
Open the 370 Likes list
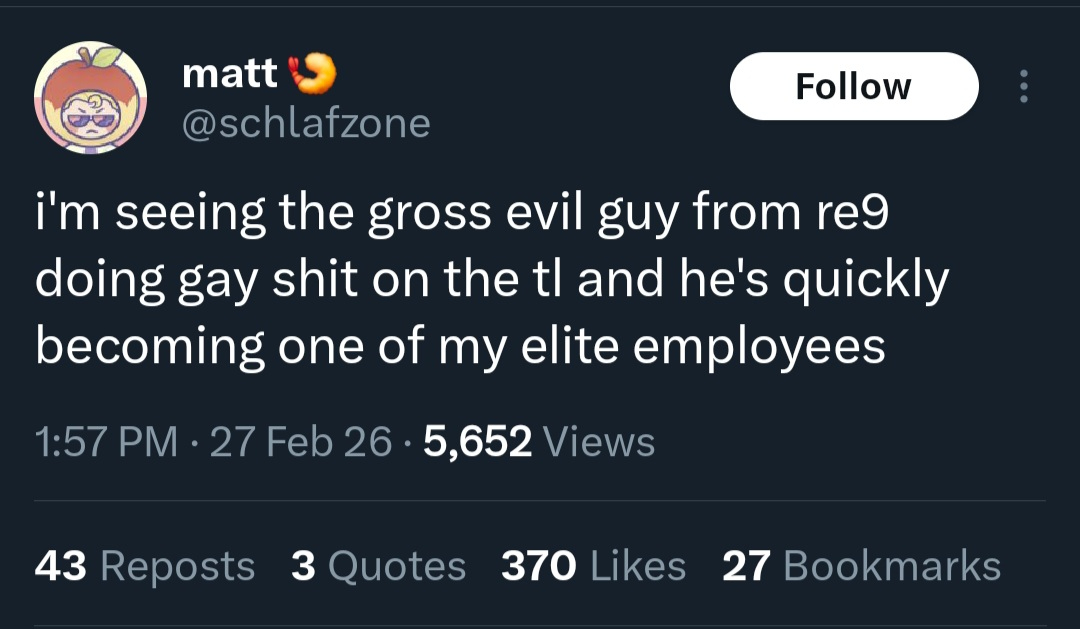pyautogui.click(x=593, y=566)
